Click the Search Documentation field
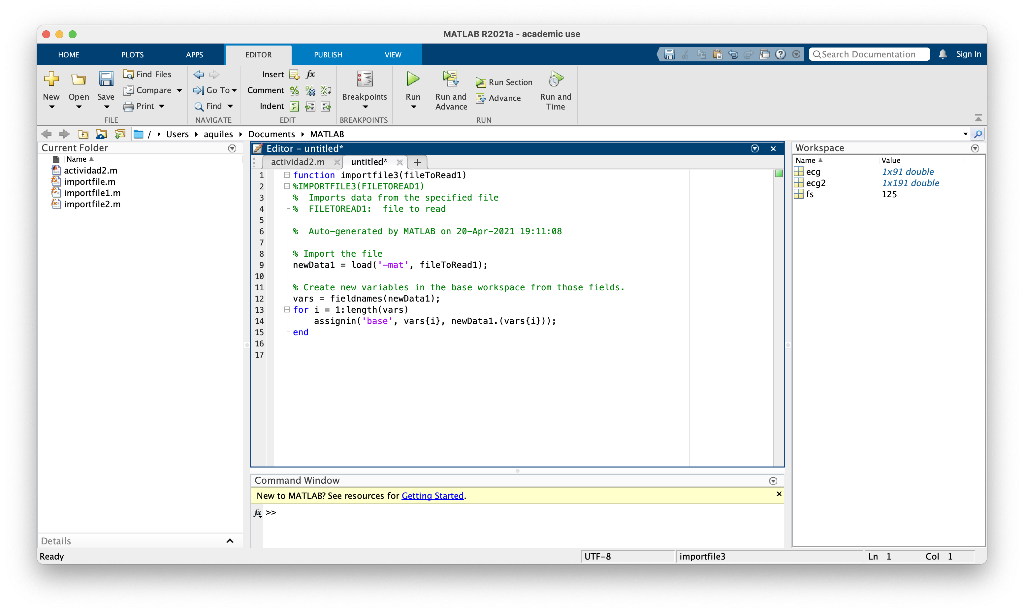 click(x=868, y=54)
